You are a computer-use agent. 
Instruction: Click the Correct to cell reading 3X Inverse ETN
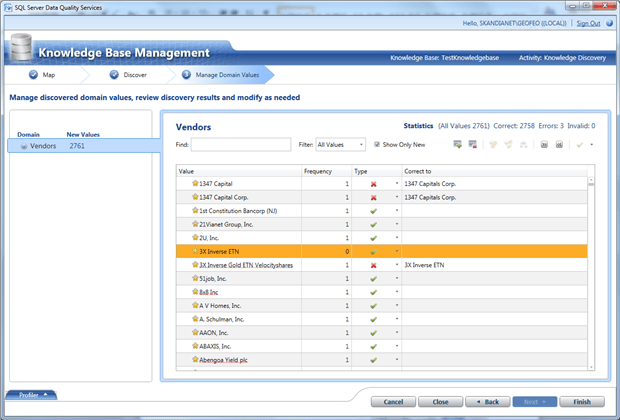coord(494,265)
